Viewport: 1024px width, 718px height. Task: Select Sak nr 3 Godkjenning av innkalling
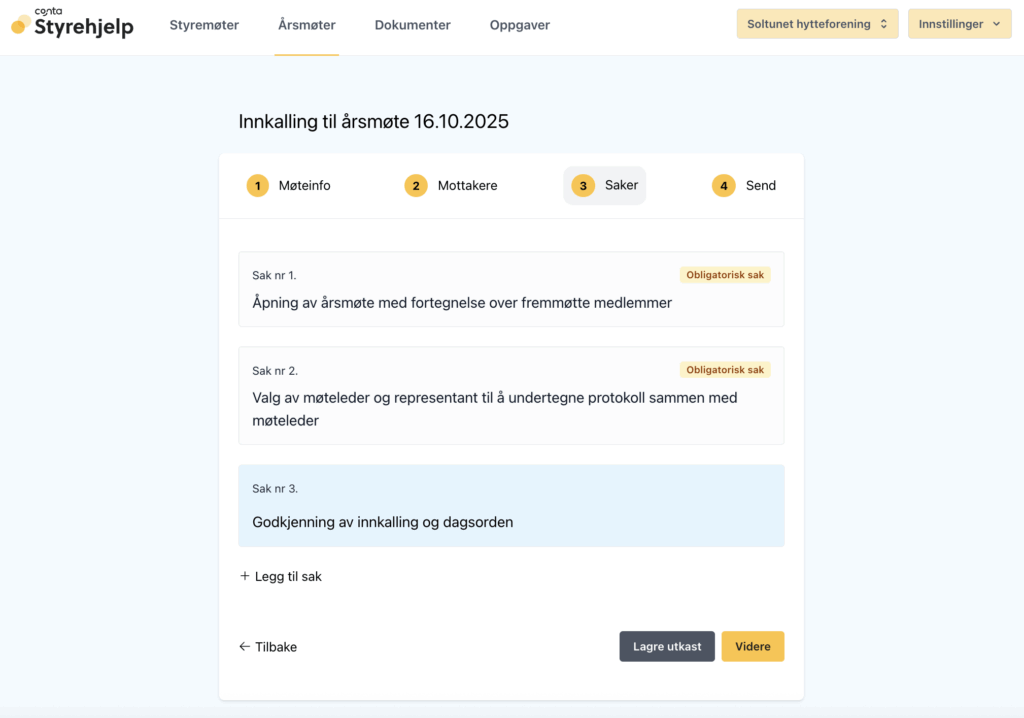(x=511, y=506)
